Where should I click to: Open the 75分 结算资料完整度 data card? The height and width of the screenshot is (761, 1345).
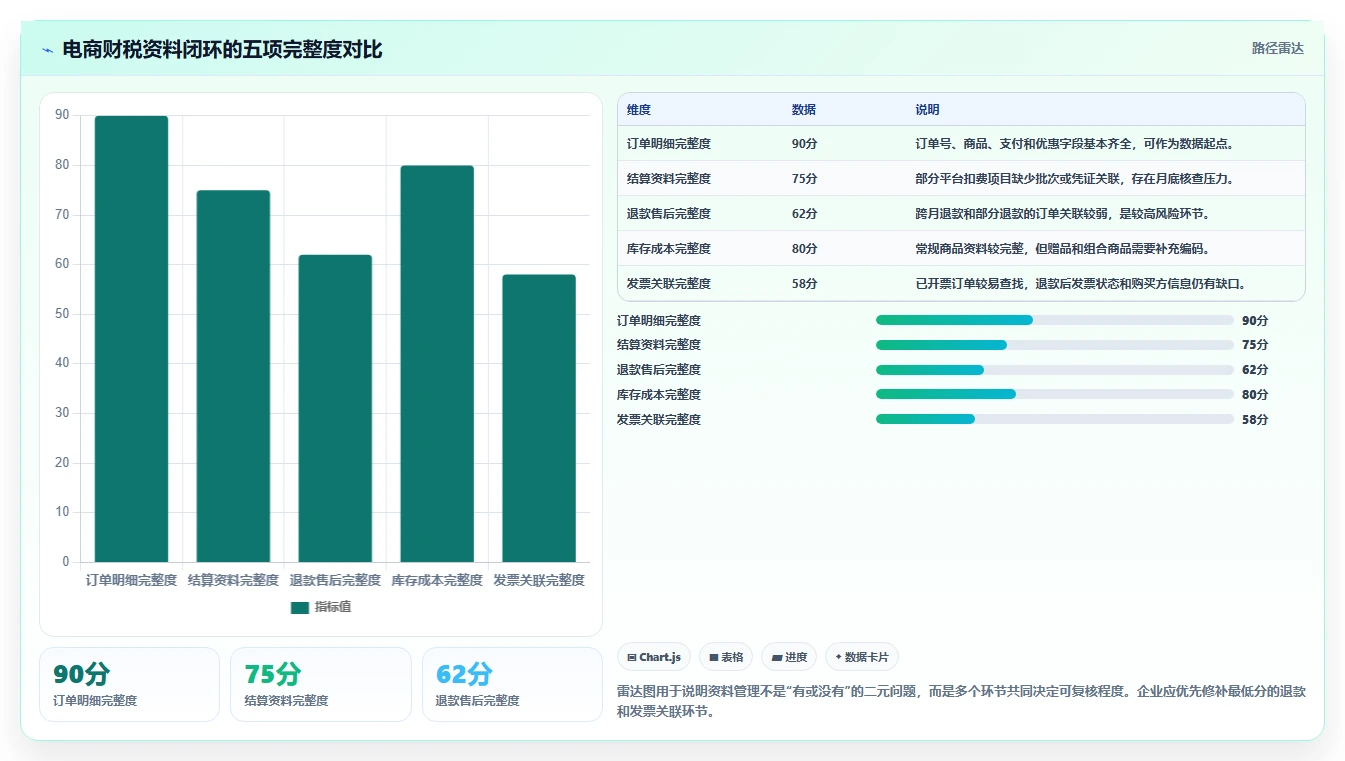tap(321, 684)
